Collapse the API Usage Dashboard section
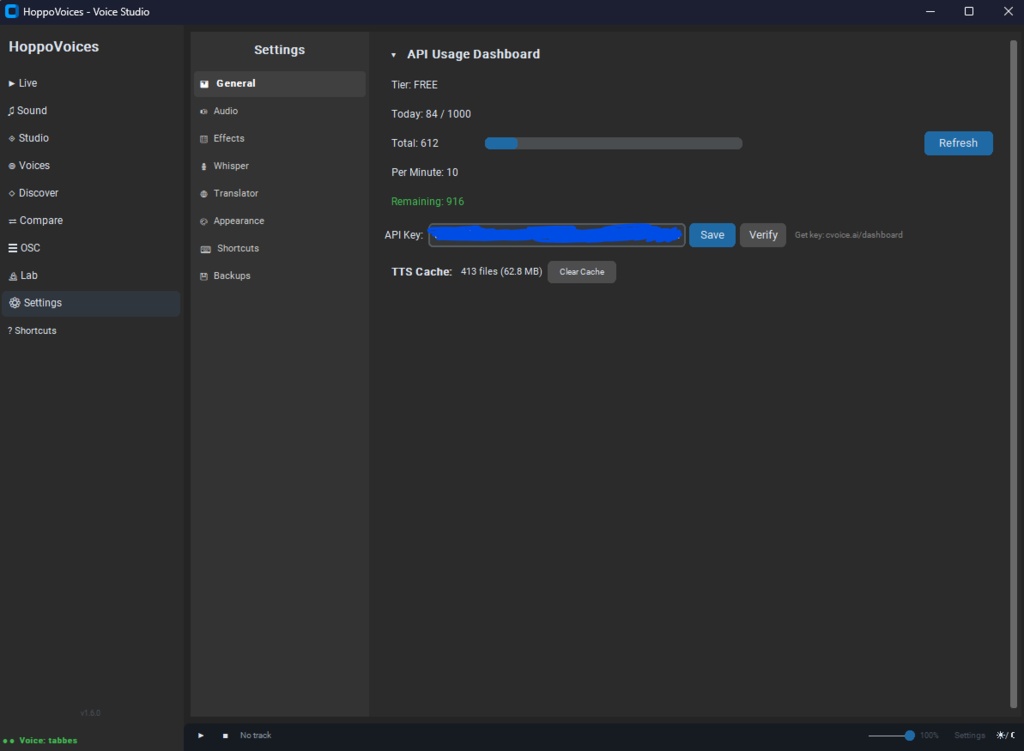The height and width of the screenshot is (751, 1024). point(394,55)
